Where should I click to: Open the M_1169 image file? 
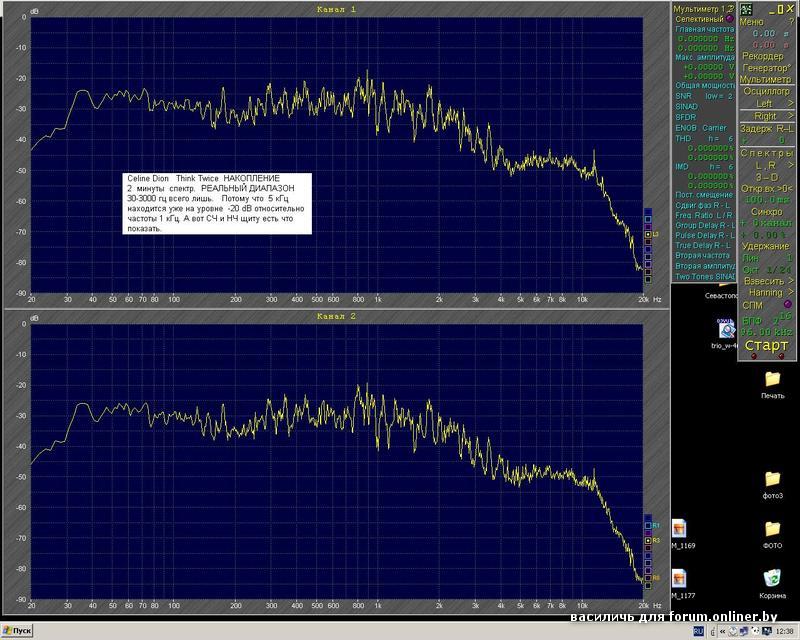679,529
